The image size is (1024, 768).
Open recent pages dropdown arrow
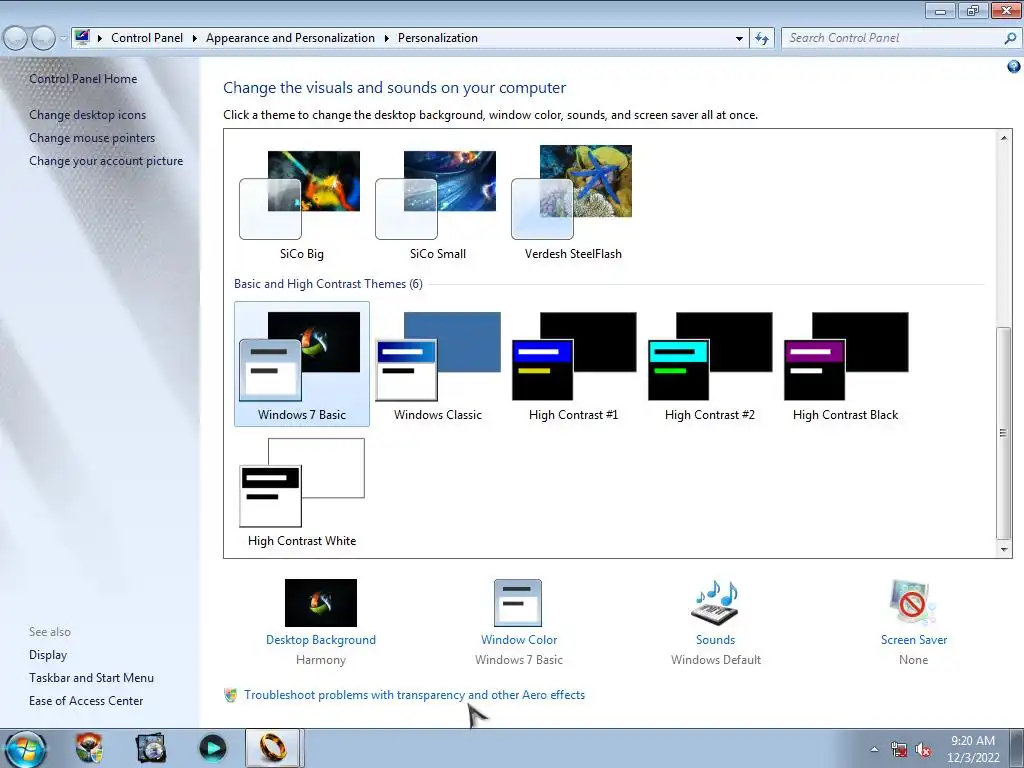pyautogui.click(x=63, y=39)
